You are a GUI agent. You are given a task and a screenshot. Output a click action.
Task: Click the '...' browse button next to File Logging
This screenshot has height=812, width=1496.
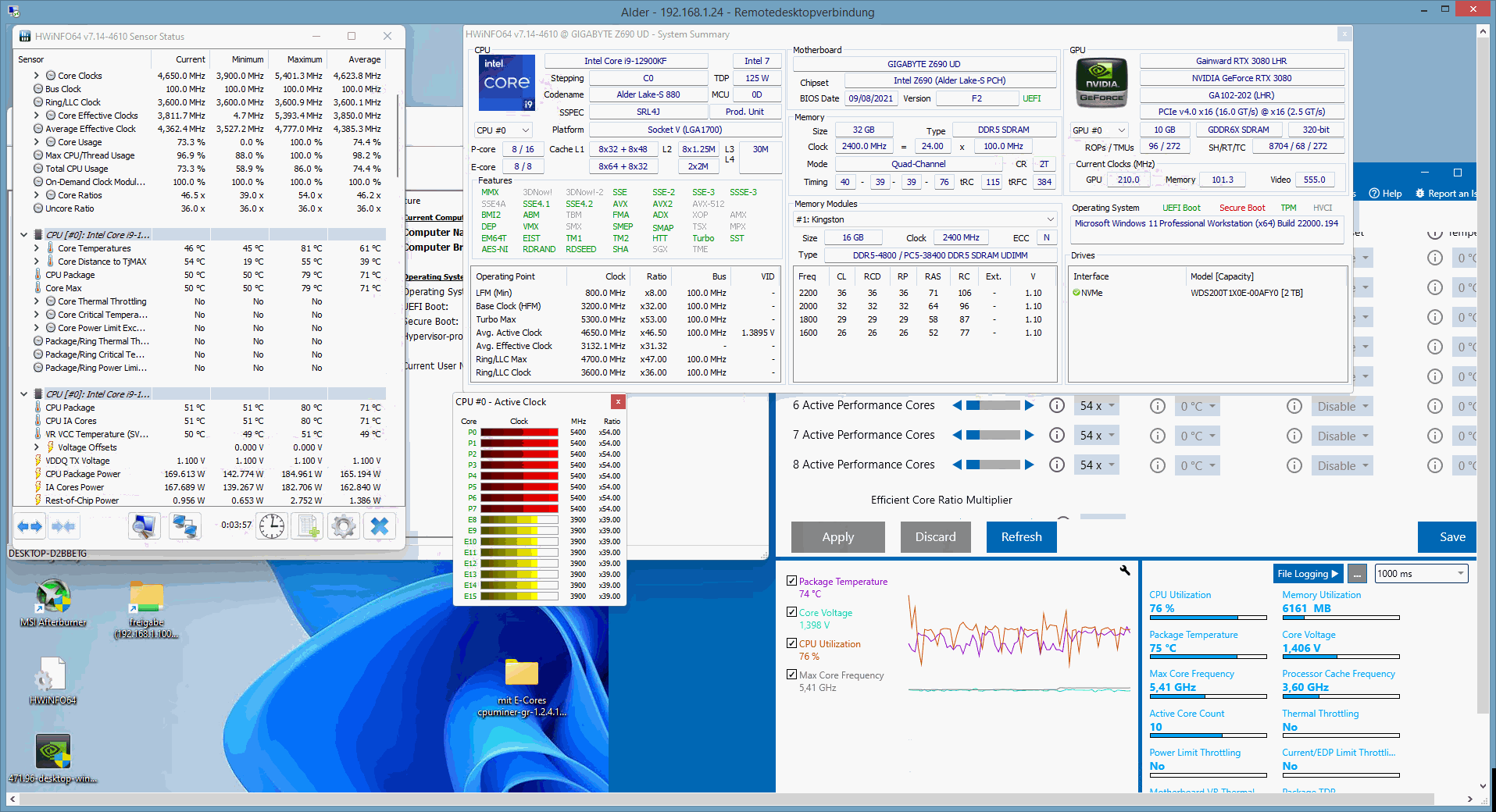[1358, 574]
